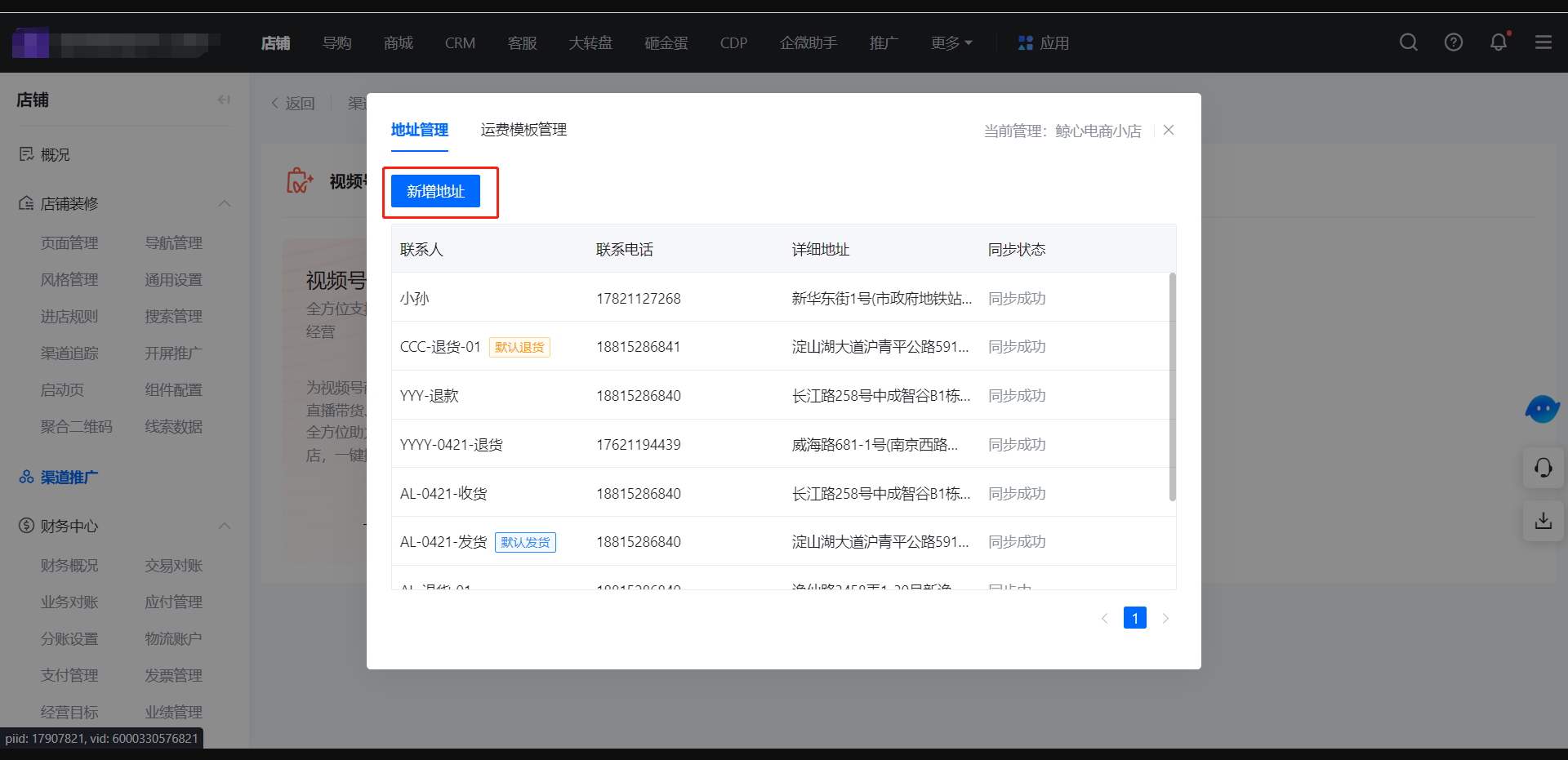
Task: Open the help question mark icon
Action: pyautogui.click(x=1454, y=42)
